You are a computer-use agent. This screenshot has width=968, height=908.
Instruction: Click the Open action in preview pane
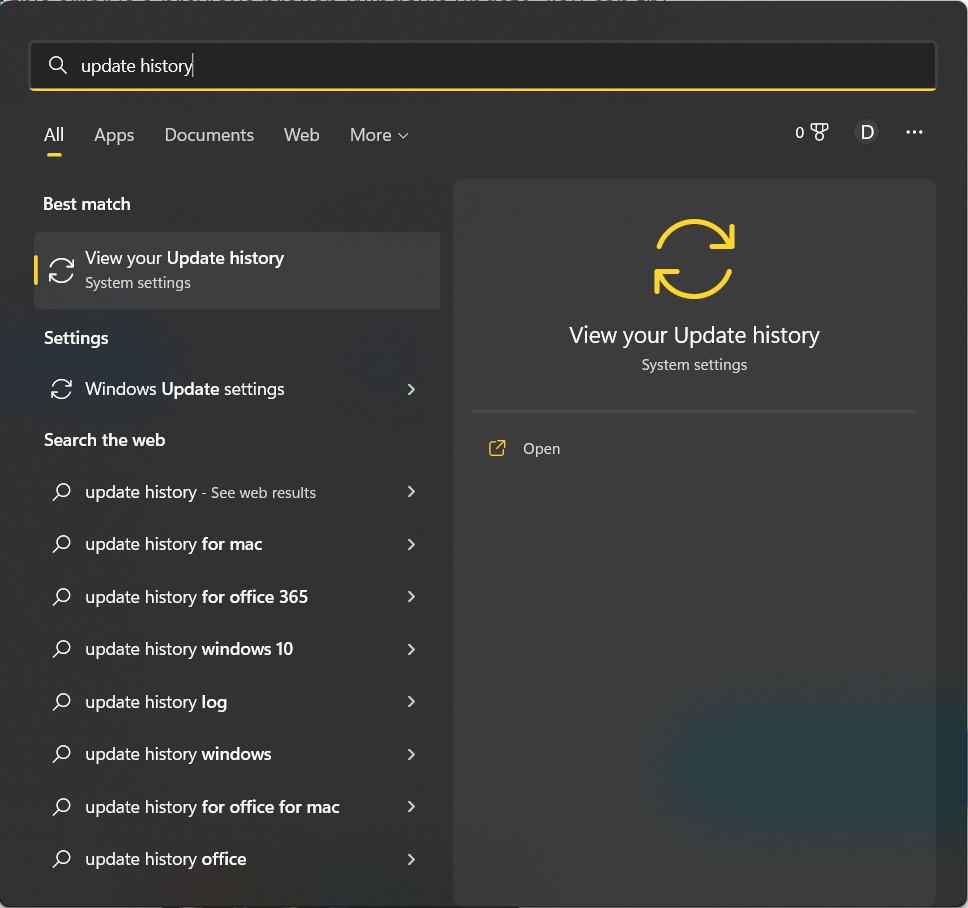pyautogui.click(x=541, y=449)
